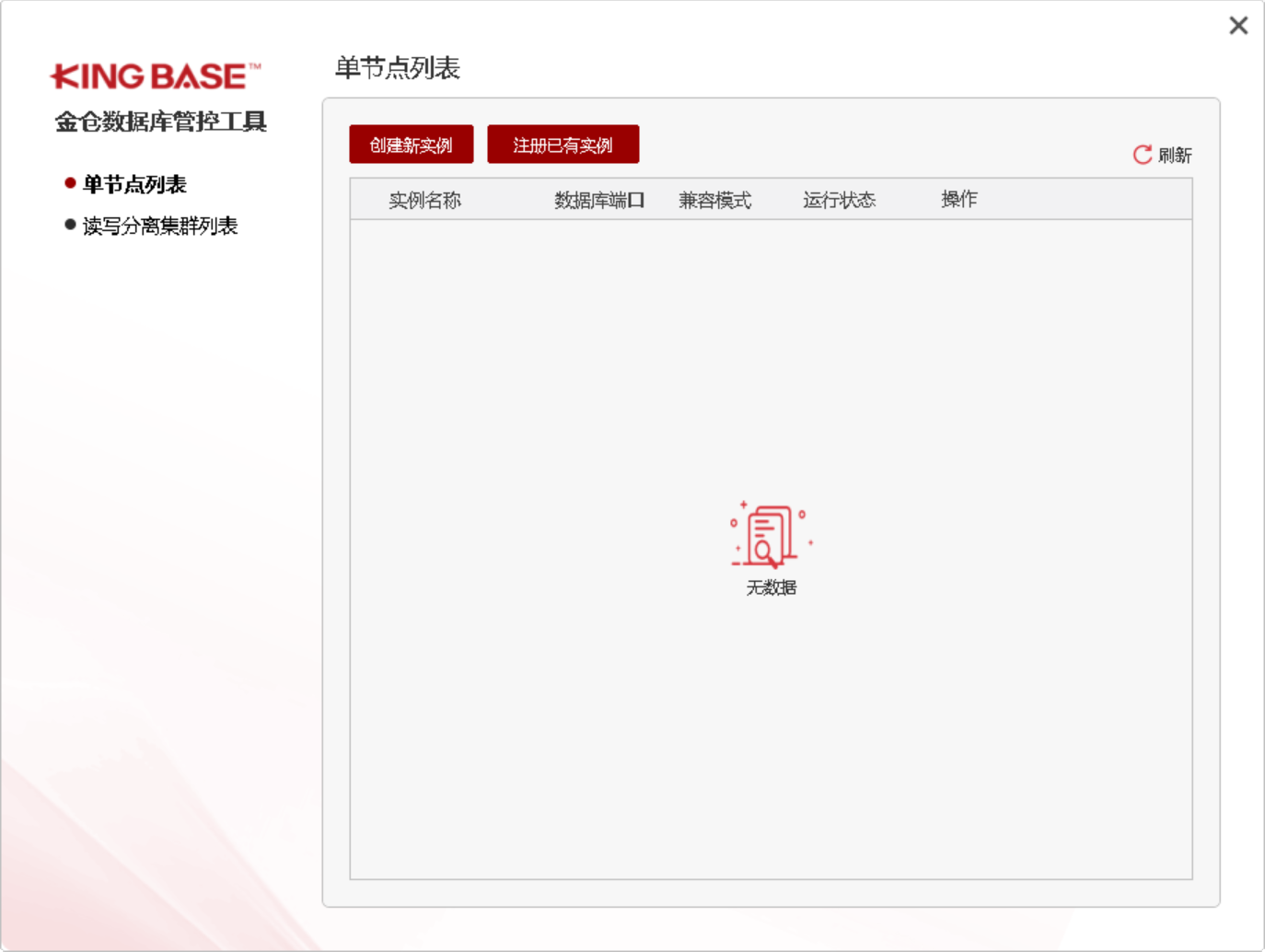
Task: Click the 创建新实例 button
Action: coord(412,145)
